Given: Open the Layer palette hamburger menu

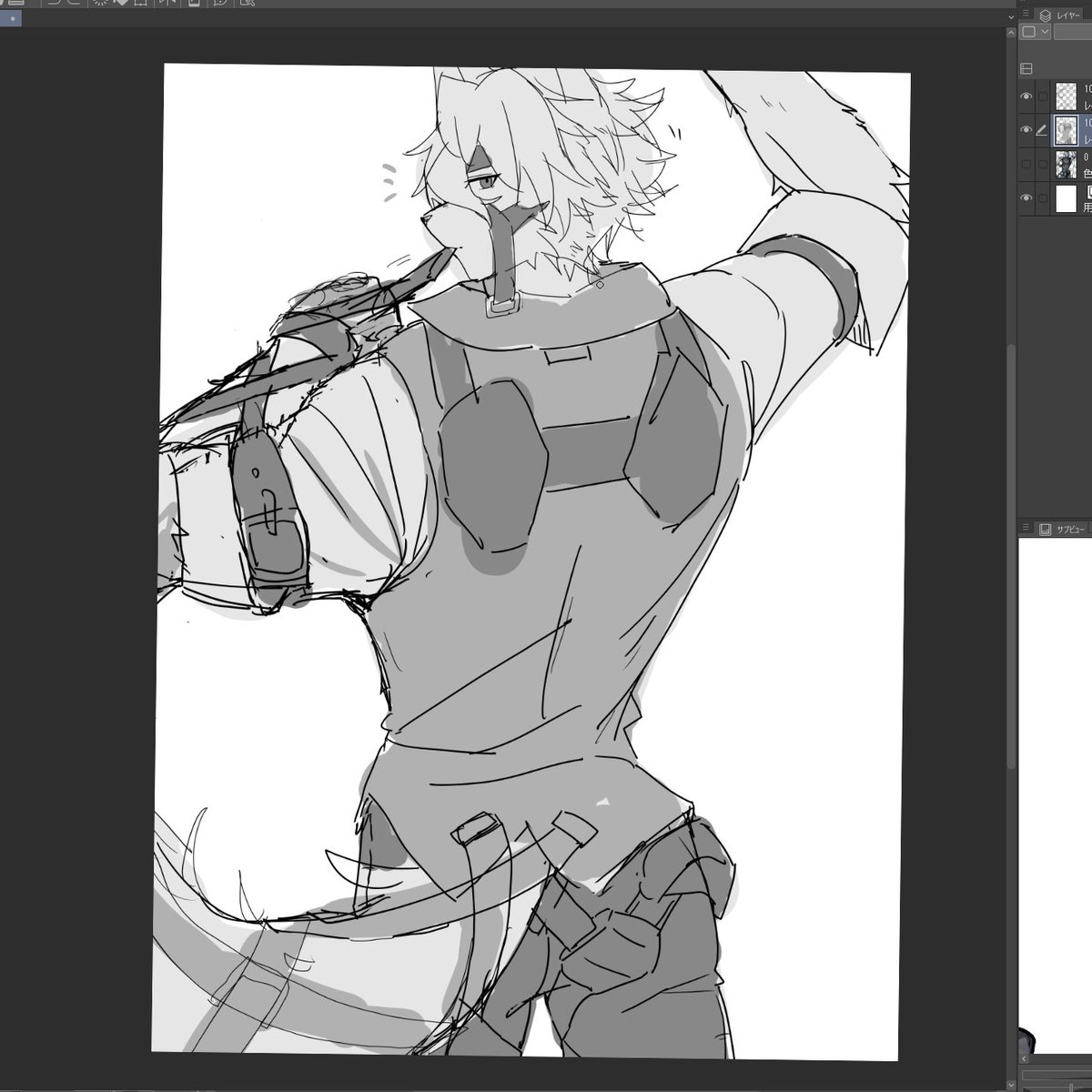Looking at the screenshot, I should coord(1026,15).
